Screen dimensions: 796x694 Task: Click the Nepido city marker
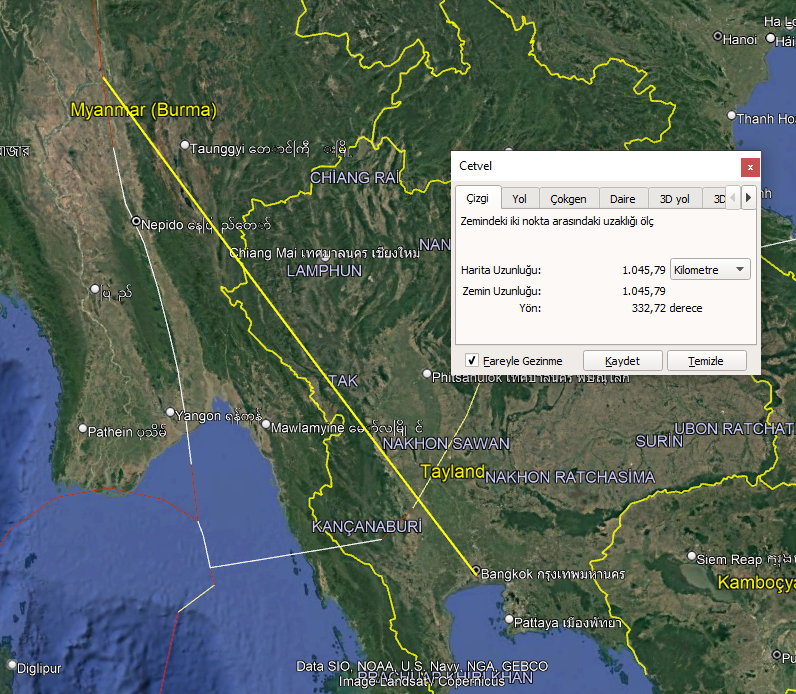tap(136, 221)
